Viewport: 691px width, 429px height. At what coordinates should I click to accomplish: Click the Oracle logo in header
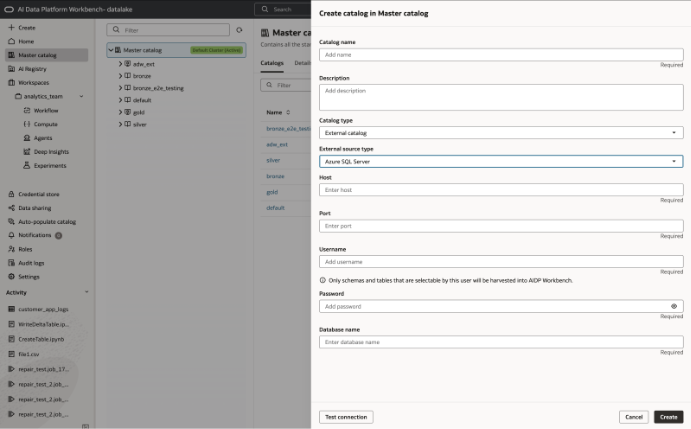tap(9, 9)
